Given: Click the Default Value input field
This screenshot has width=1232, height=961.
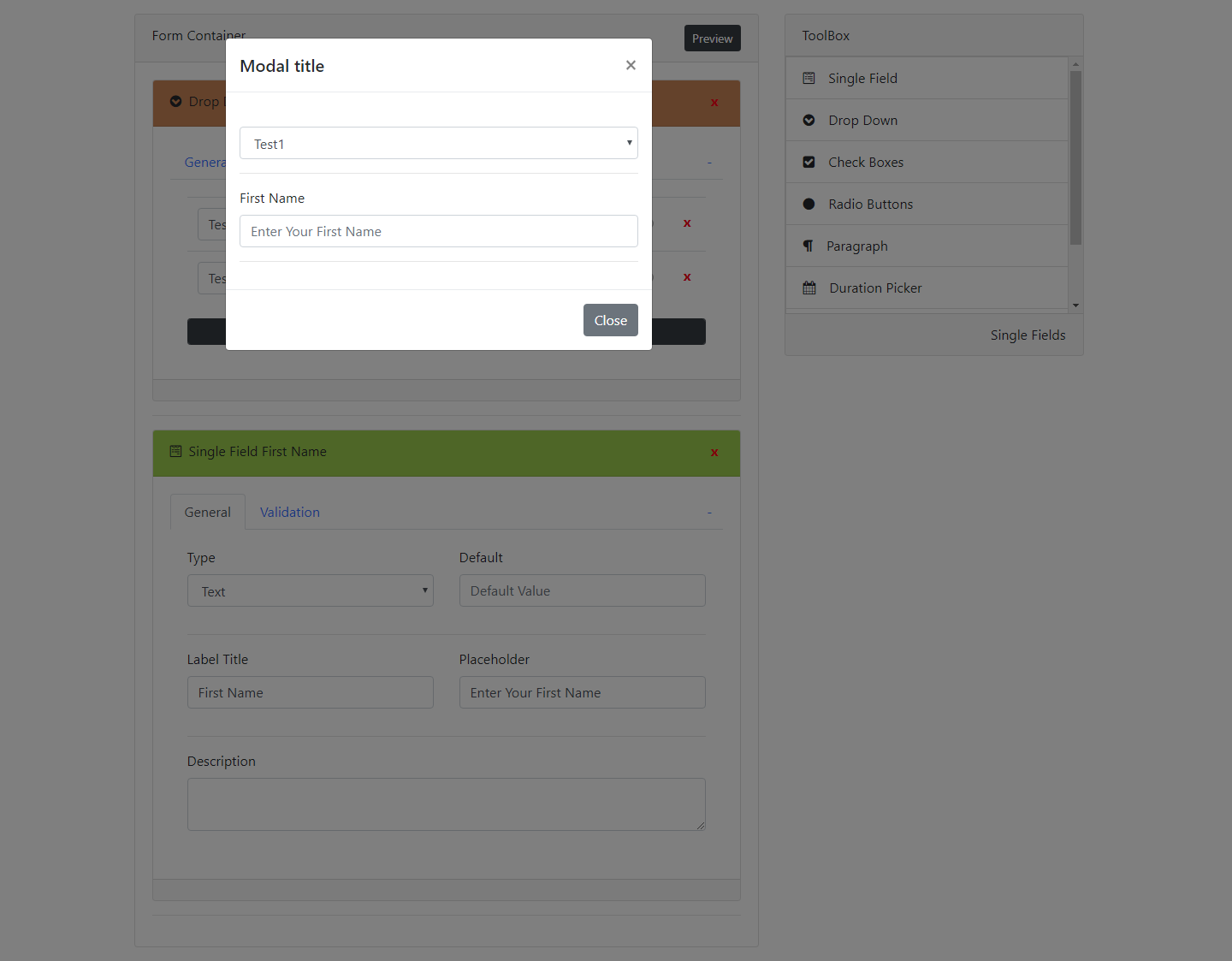Looking at the screenshot, I should 583,590.
